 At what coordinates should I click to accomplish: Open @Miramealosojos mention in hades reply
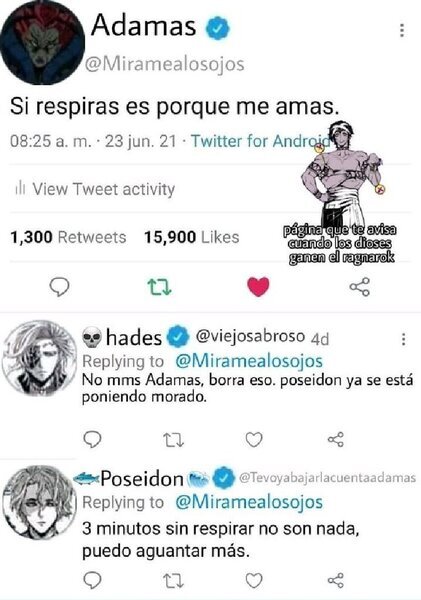[x=249, y=361]
